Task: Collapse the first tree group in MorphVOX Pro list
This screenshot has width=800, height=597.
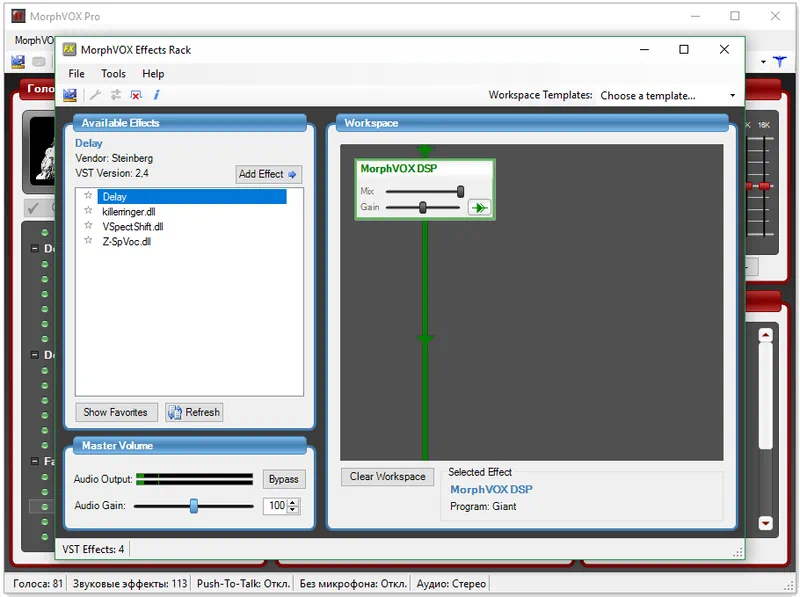Action: (35, 248)
